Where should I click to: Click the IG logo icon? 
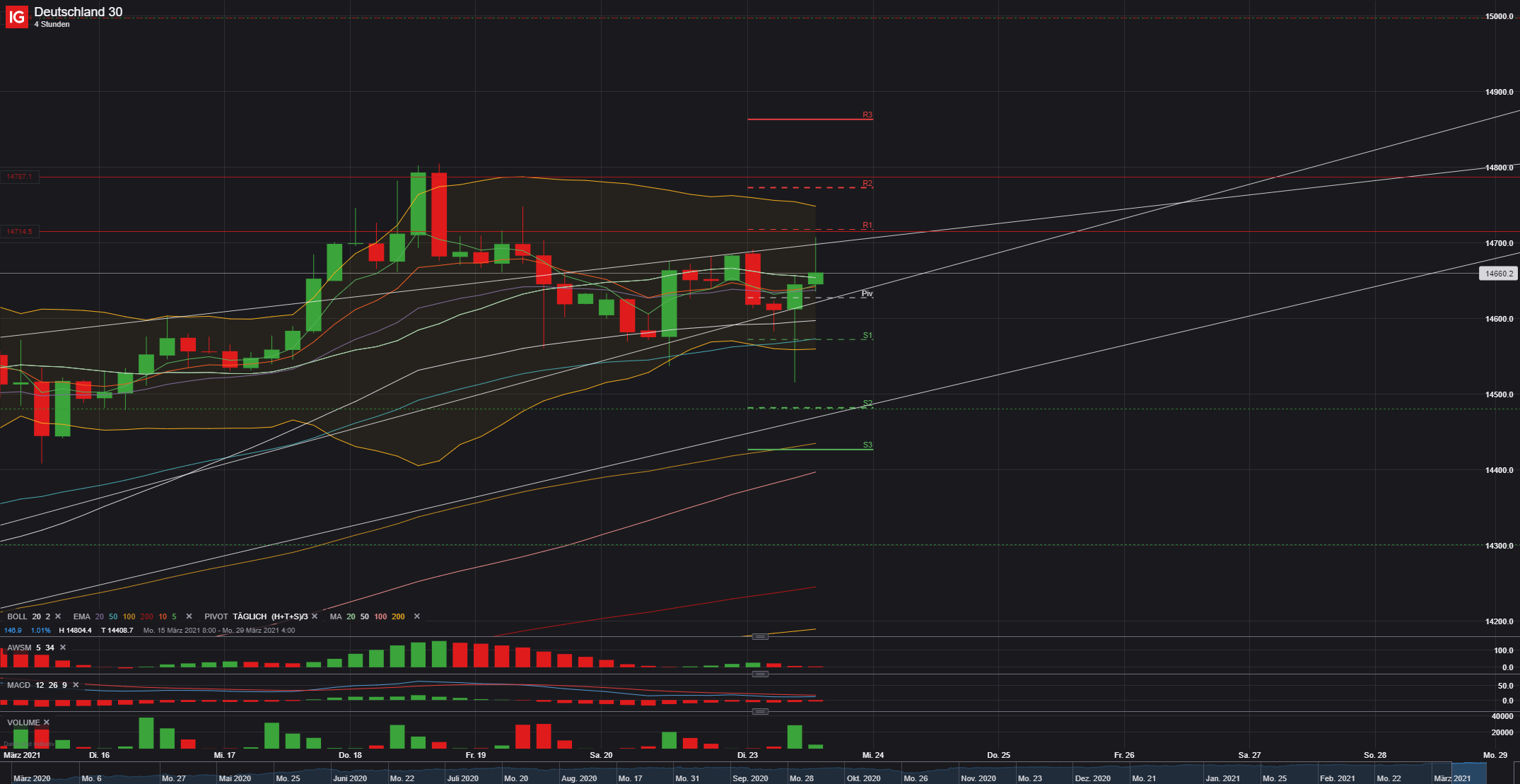16,16
